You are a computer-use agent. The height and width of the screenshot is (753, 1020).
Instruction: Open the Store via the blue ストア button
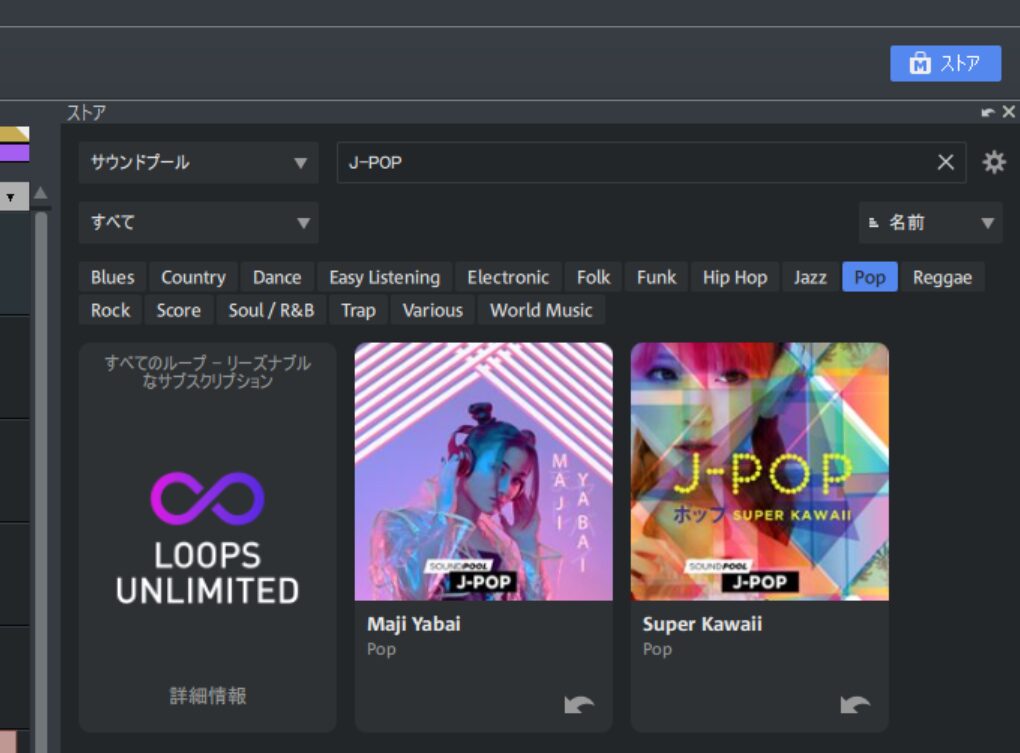tap(945, 63)
